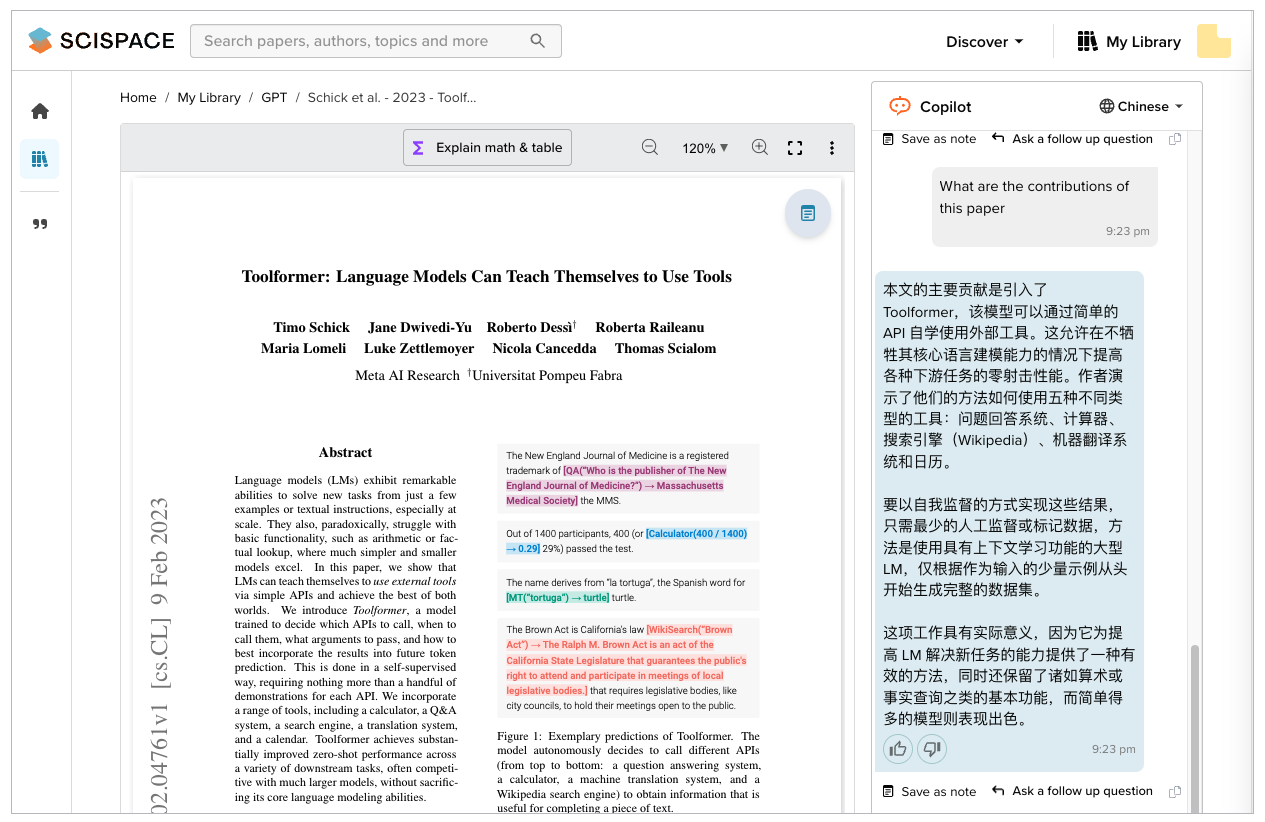This screenshot has width=1265, height=822.
Task: Zoom in the PDF viewer
Action: tap(760, 147)
